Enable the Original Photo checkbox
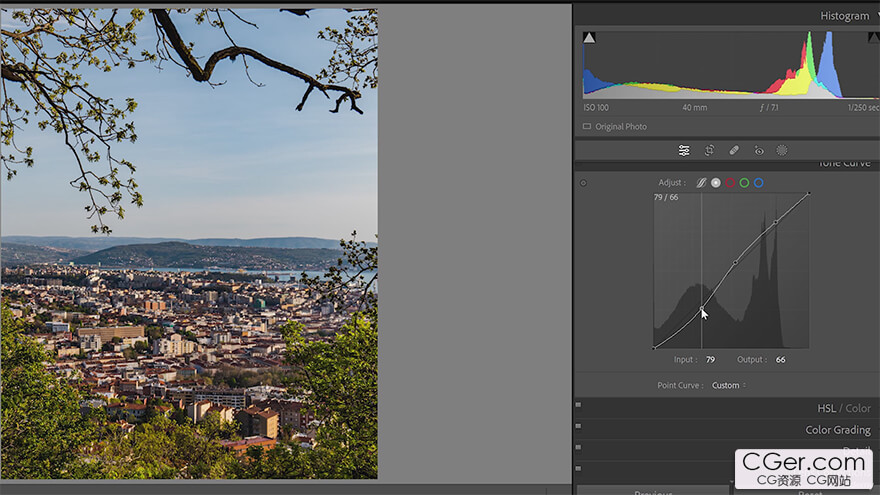This screenshot has height=495, width=880. click(587, 127)
